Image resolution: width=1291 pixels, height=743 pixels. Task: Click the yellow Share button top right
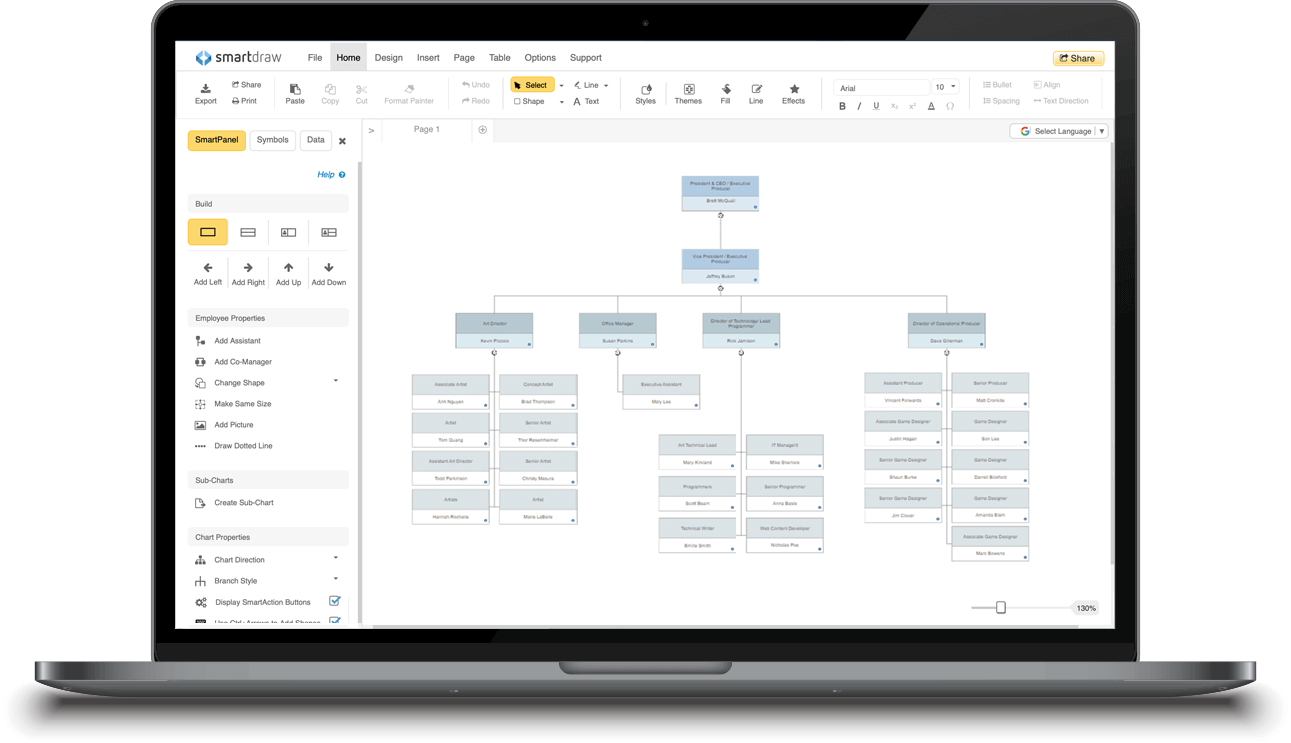tap(1078, 58)
